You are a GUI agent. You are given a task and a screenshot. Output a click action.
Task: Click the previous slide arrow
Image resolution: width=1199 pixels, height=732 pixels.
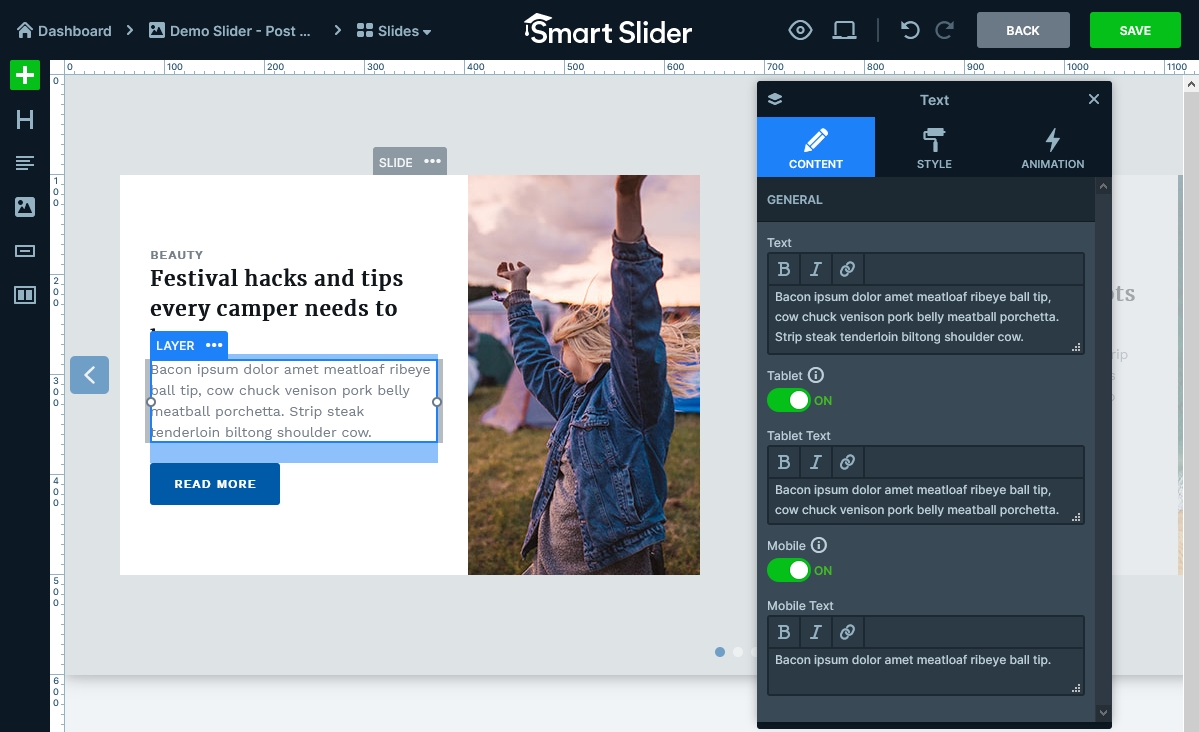pos(89,375)
